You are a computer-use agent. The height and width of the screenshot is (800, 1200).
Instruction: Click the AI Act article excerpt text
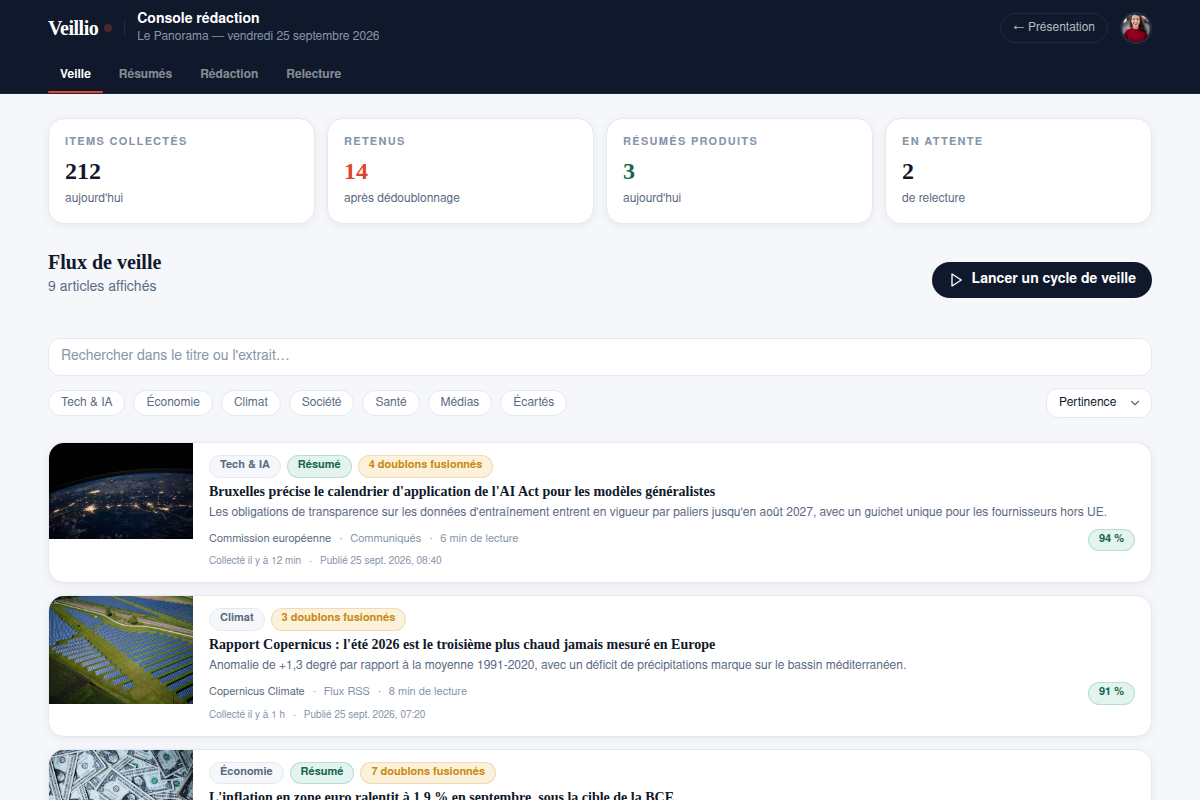click(658, 512)
